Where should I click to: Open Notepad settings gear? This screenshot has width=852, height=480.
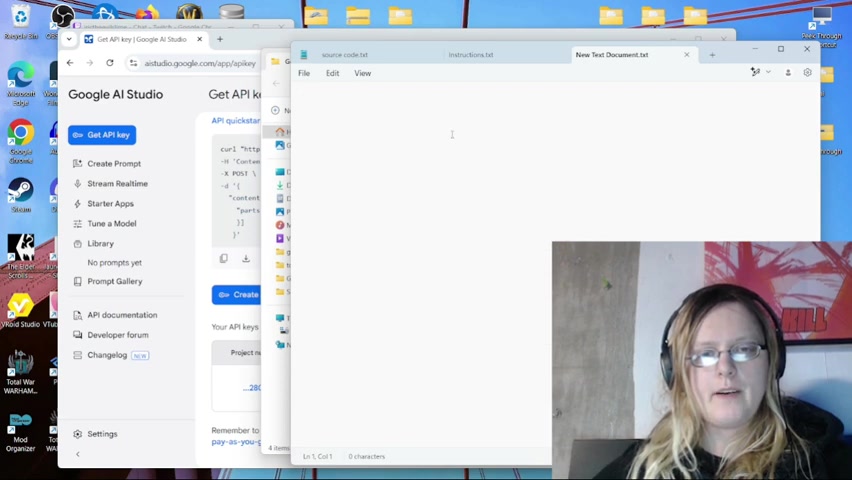(x=807, y=73)
